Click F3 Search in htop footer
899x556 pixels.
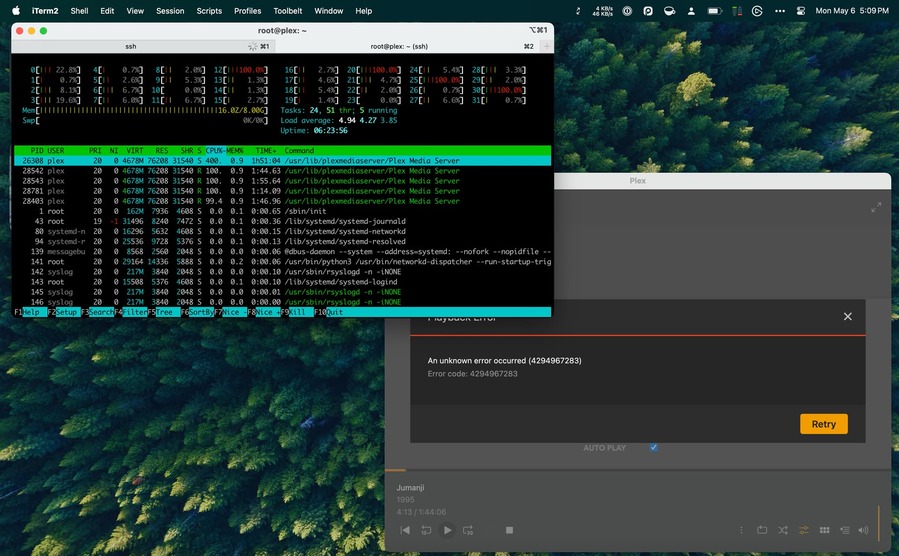click(x=97, y=312)
